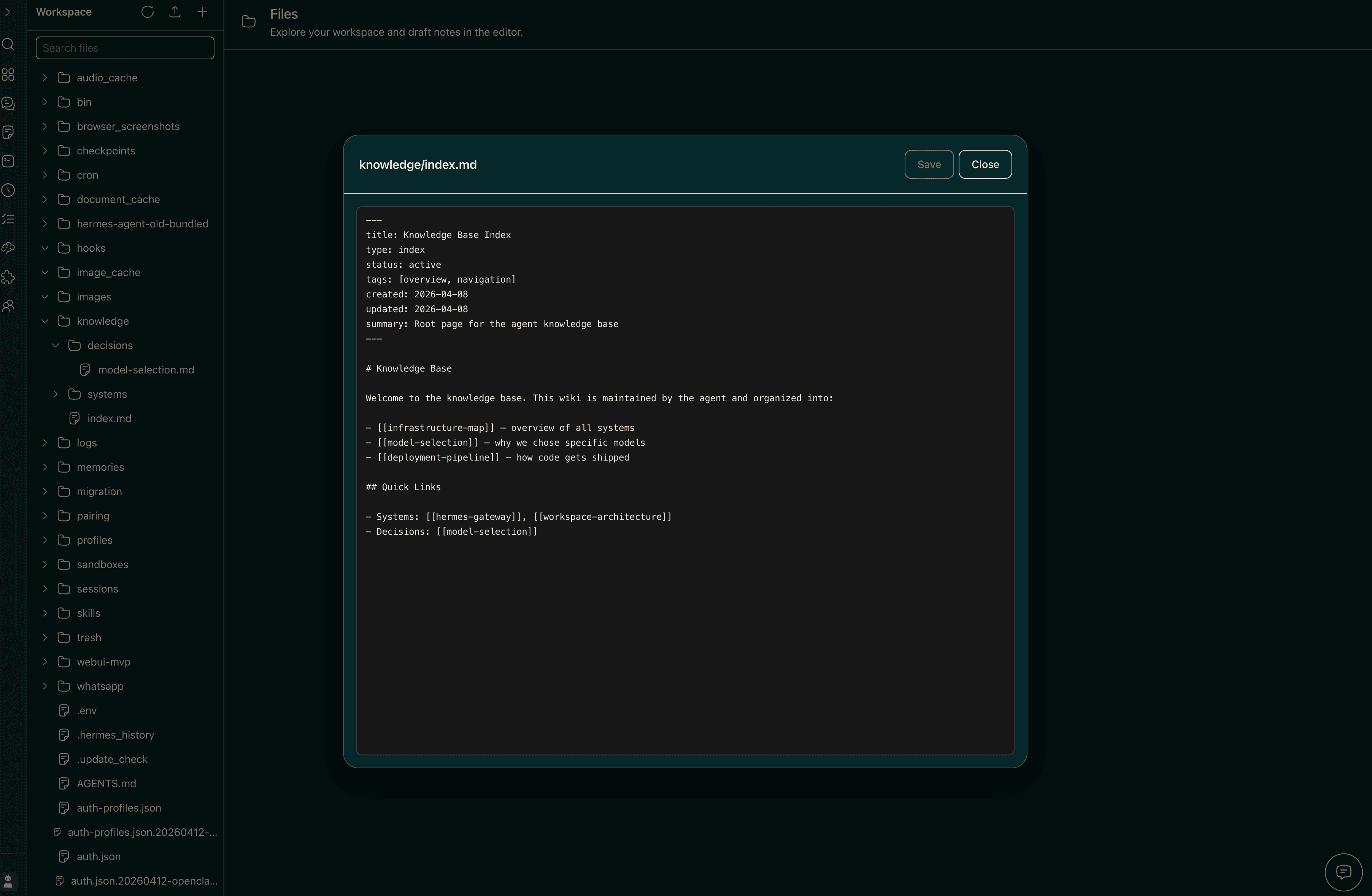Collapse the knowledge folder chevron
Screen dimensions: 1372x896
coord(44,321)
